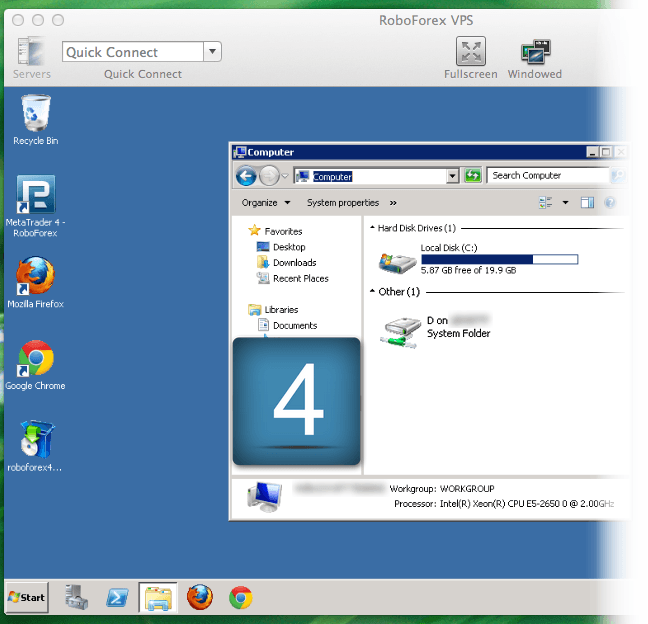Open the Organize menu

265,202
